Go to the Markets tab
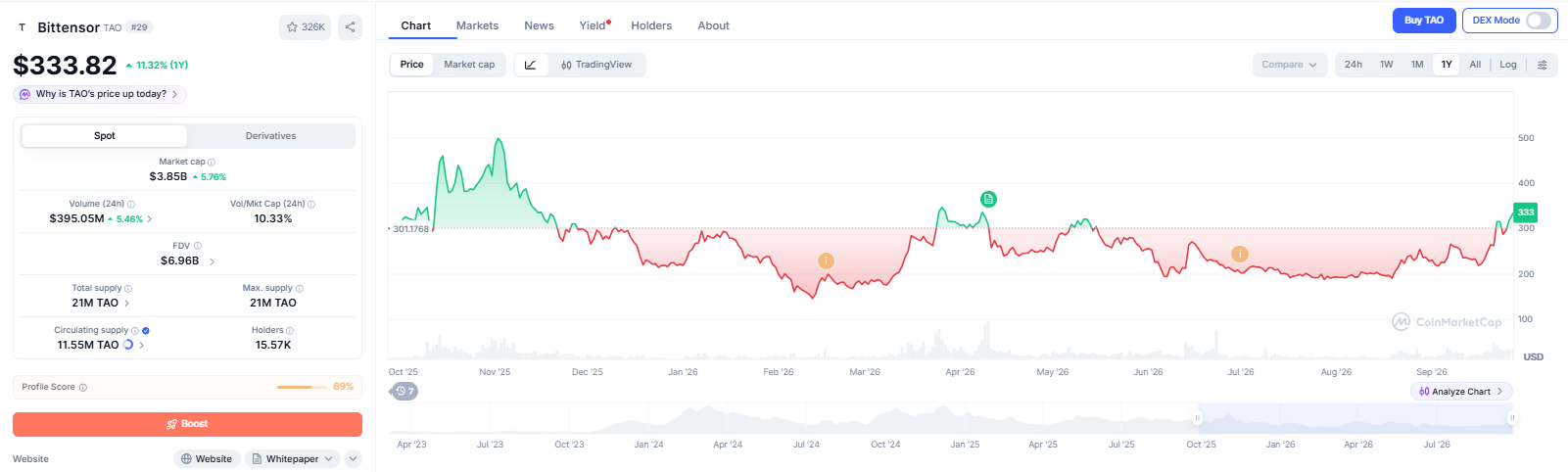Image resolution: width=1568 pixels, height=472 pixels. (477, 25)
